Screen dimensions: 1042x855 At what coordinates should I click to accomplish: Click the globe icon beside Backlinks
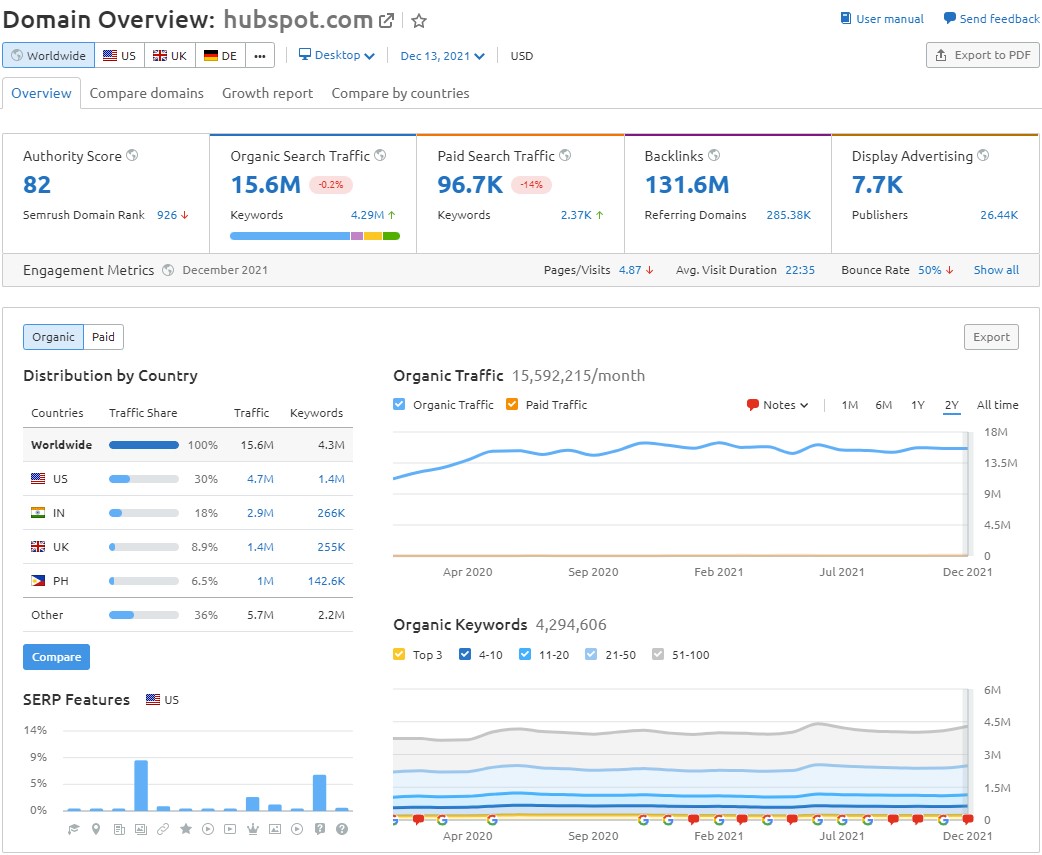(x=714, y=155)
